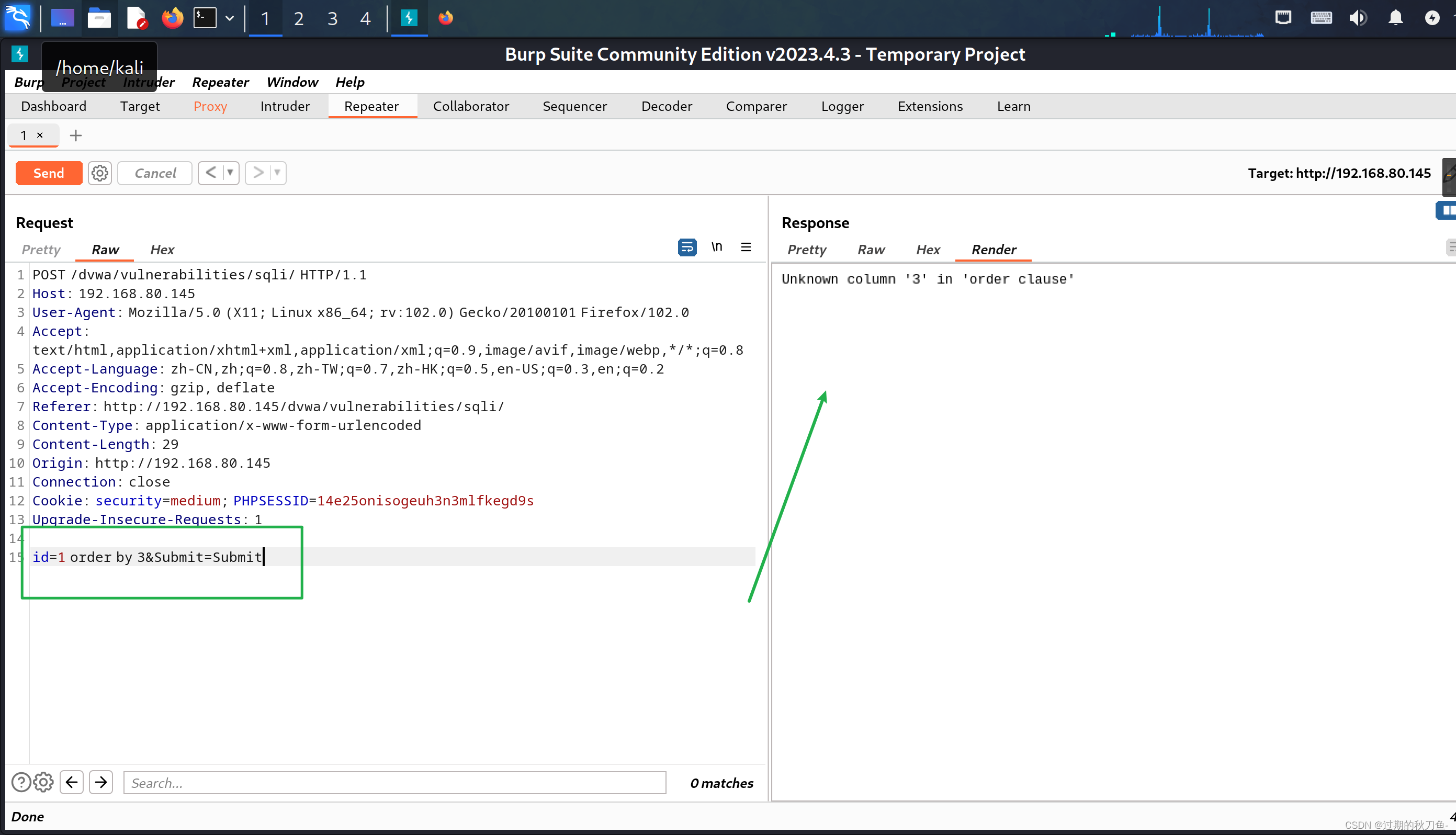The width and height of the screenshot is (1456, 835).
Task: Open the file manager from the panel
Action: [x=99, y=18]
